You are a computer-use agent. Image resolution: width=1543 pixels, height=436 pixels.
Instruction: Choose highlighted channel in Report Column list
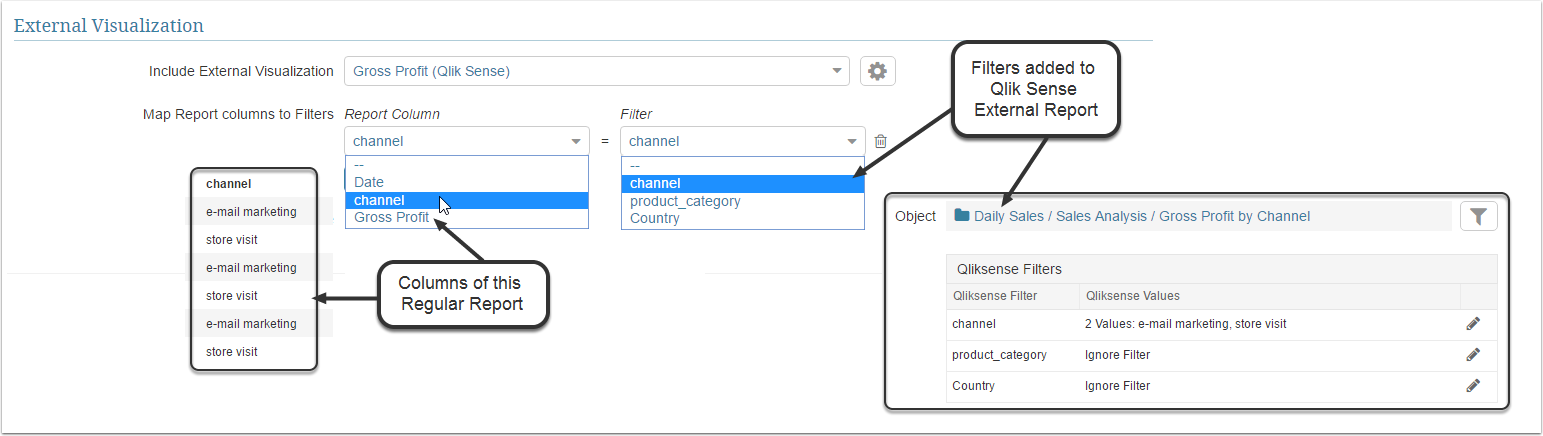(379, 200)
